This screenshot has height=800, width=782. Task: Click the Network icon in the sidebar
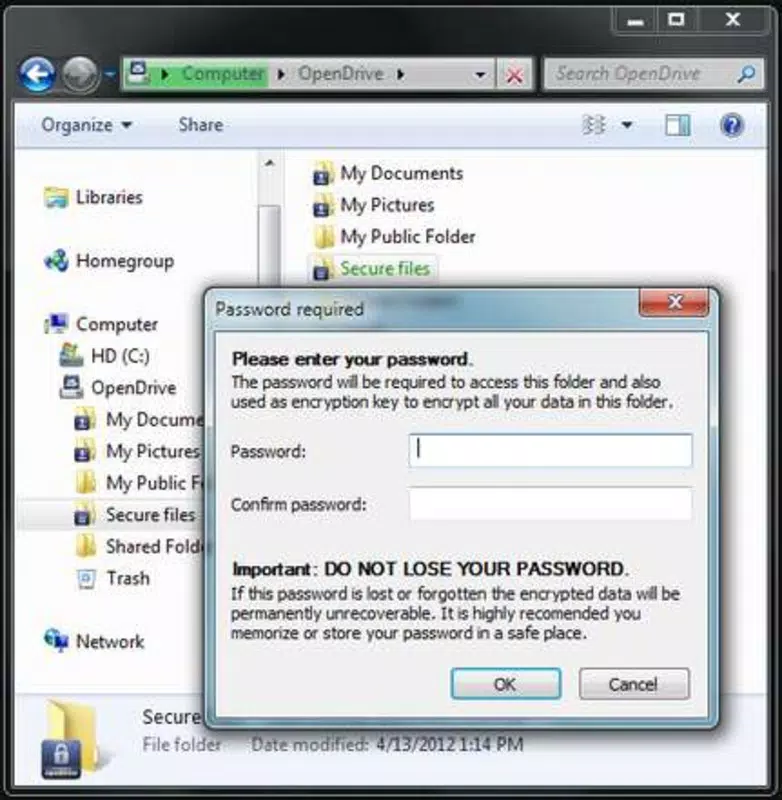click(56, 640)
